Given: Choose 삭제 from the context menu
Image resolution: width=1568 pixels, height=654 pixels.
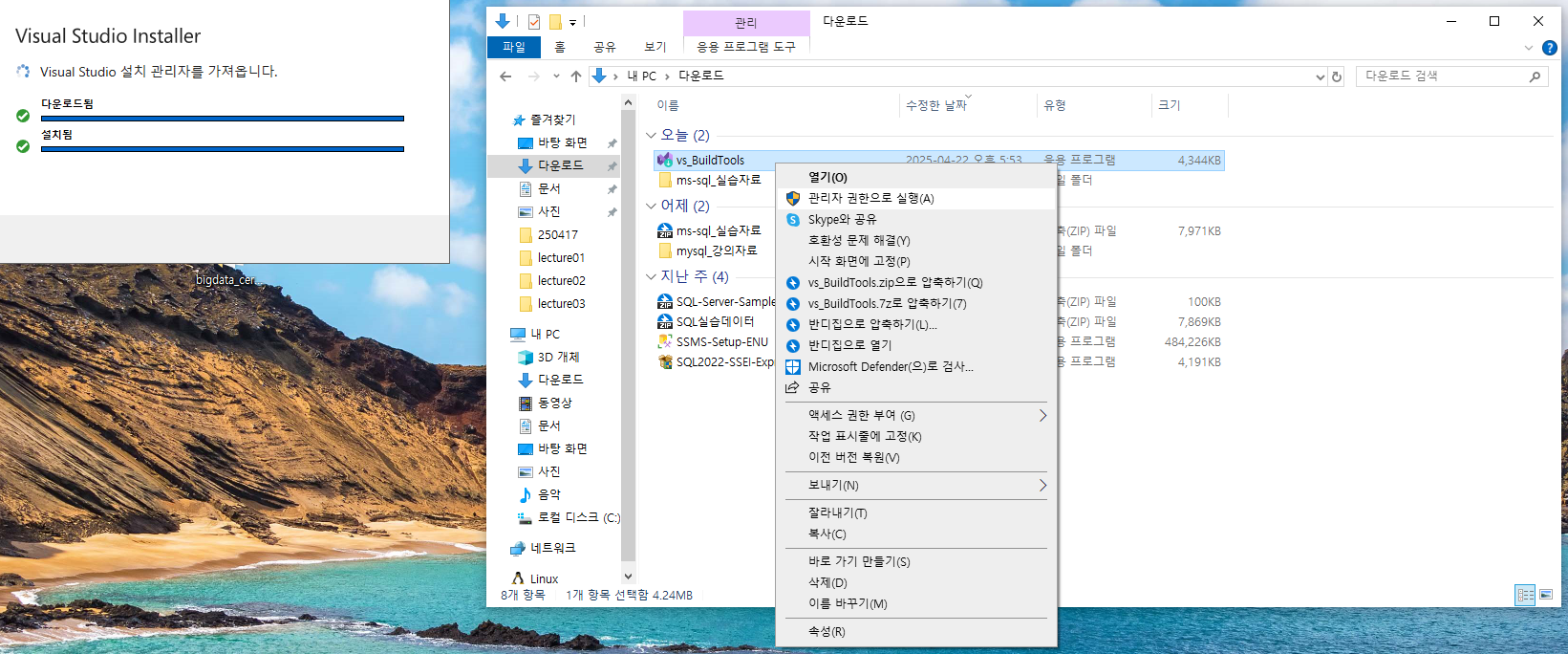Looking at the screenshot, I should [918, 582].
